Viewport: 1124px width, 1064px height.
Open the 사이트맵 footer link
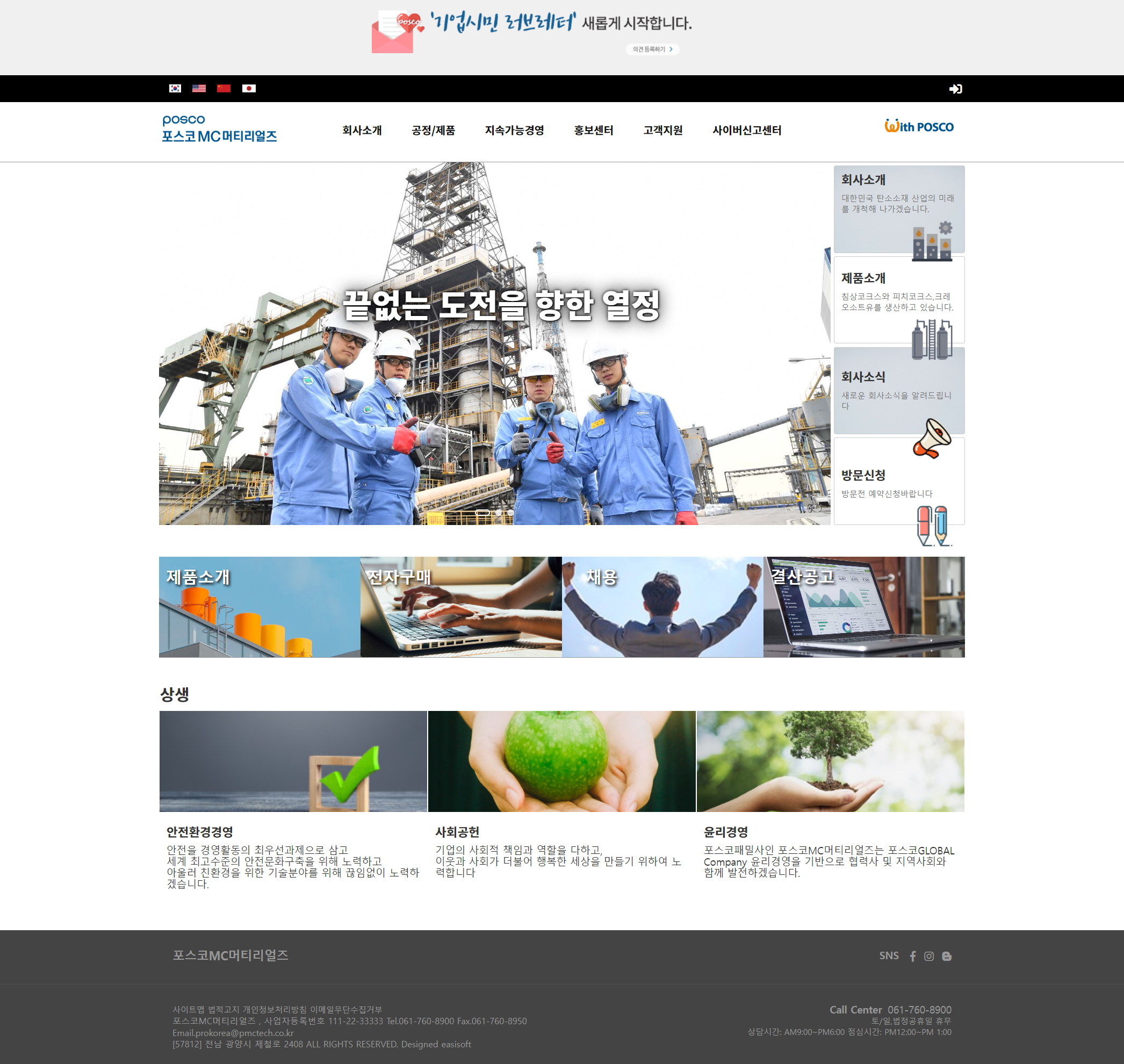pos(189,1010)
